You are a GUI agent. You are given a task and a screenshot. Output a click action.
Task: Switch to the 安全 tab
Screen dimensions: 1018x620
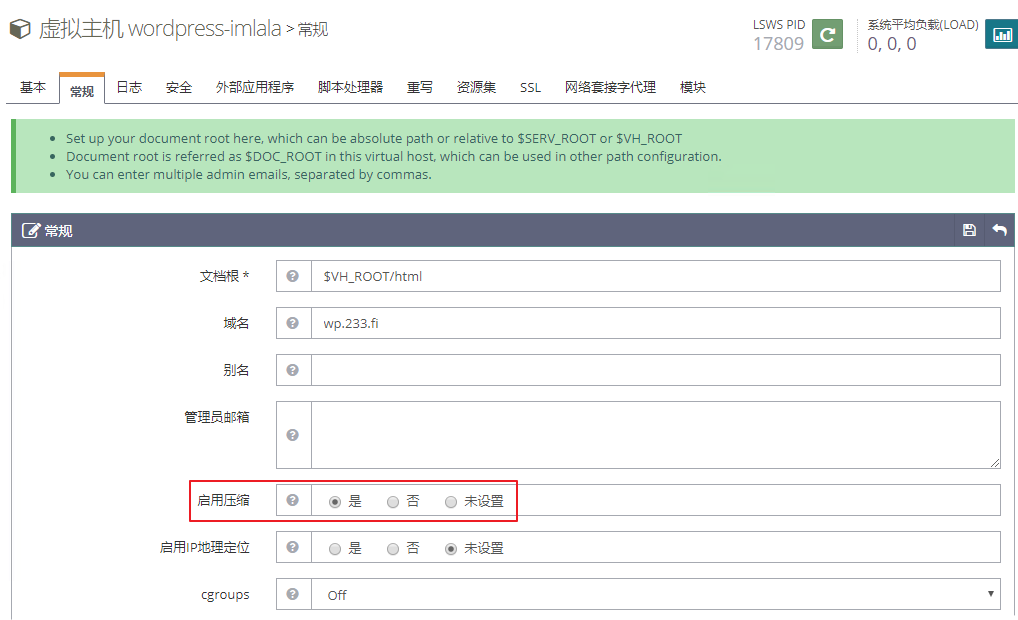(x=179, y=87)
